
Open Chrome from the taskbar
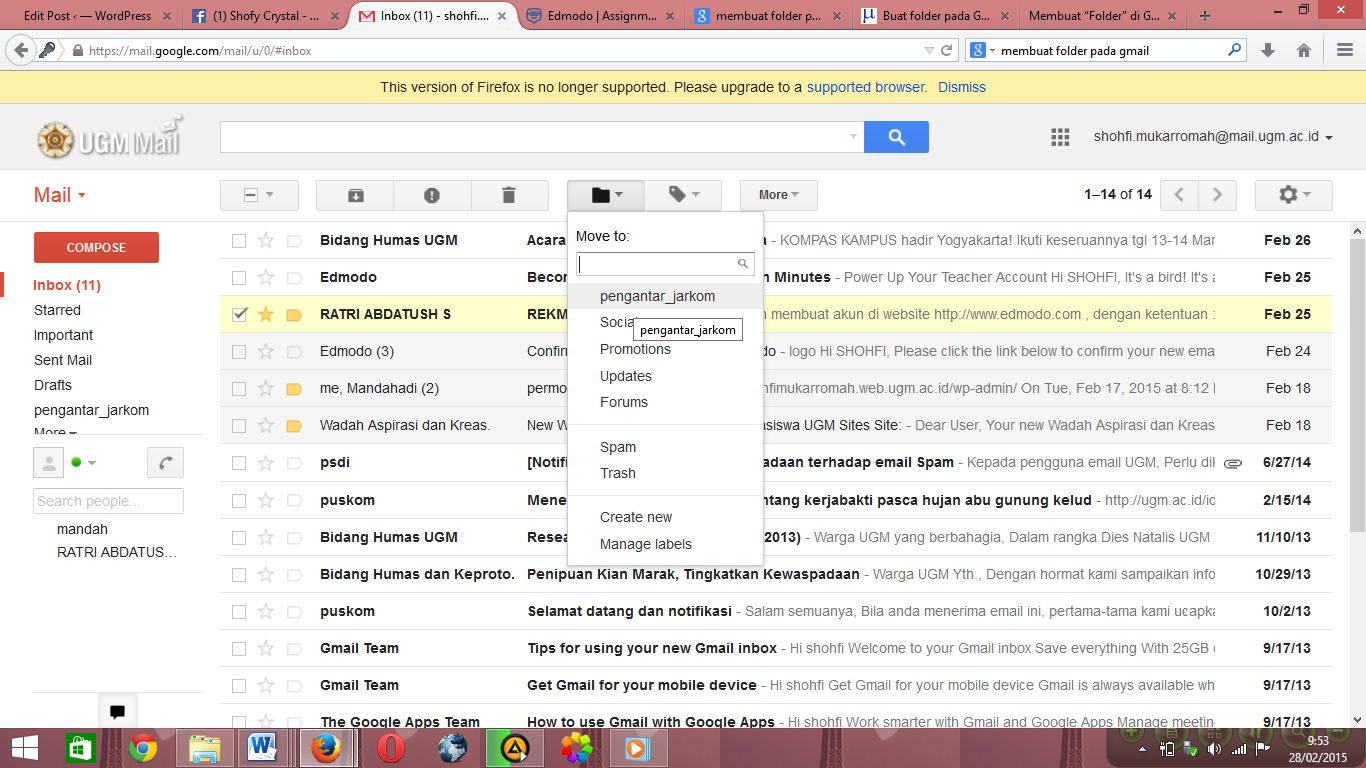coord(143,748)
